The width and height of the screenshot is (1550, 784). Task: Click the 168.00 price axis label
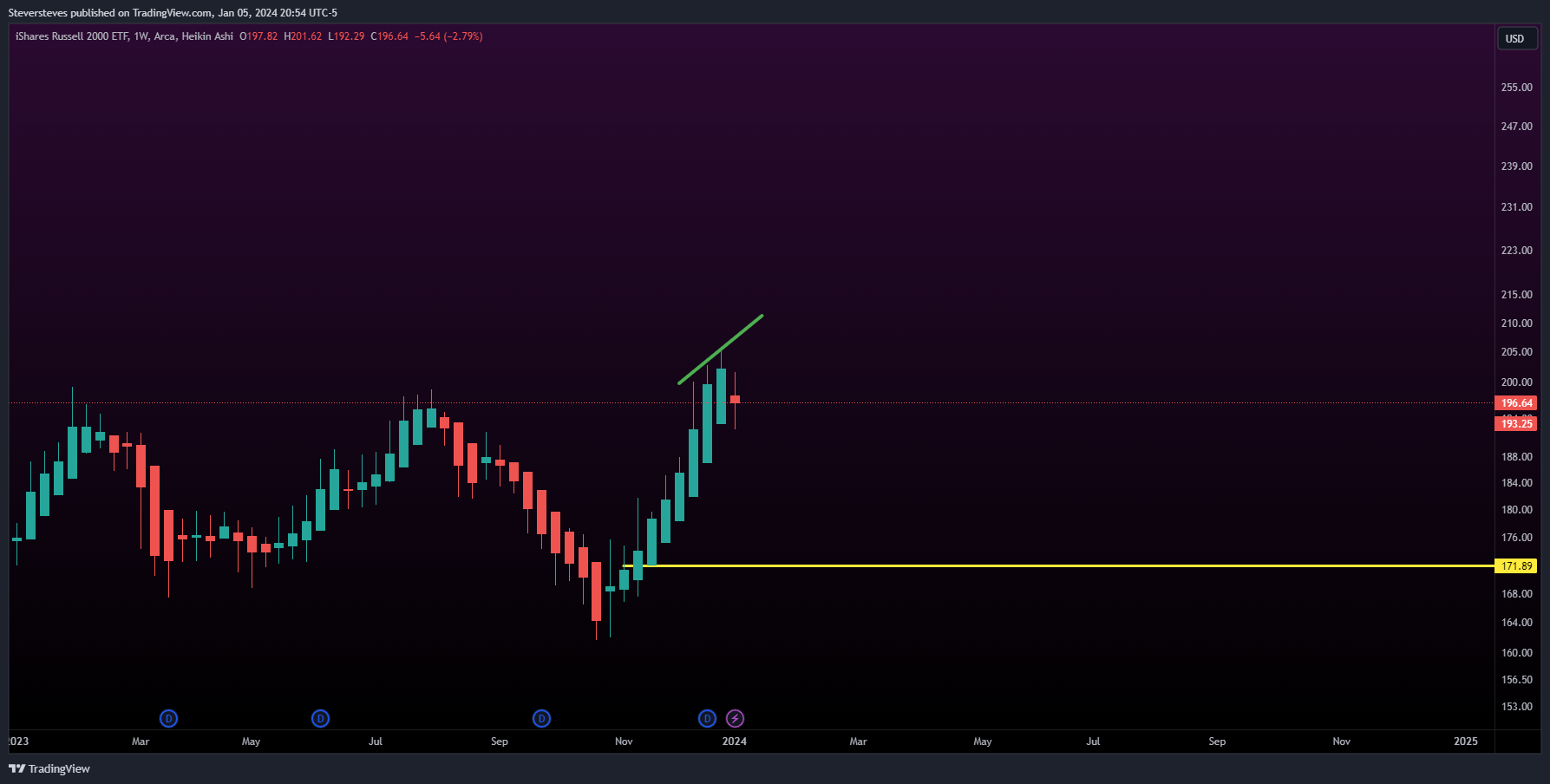[1516, 594]
